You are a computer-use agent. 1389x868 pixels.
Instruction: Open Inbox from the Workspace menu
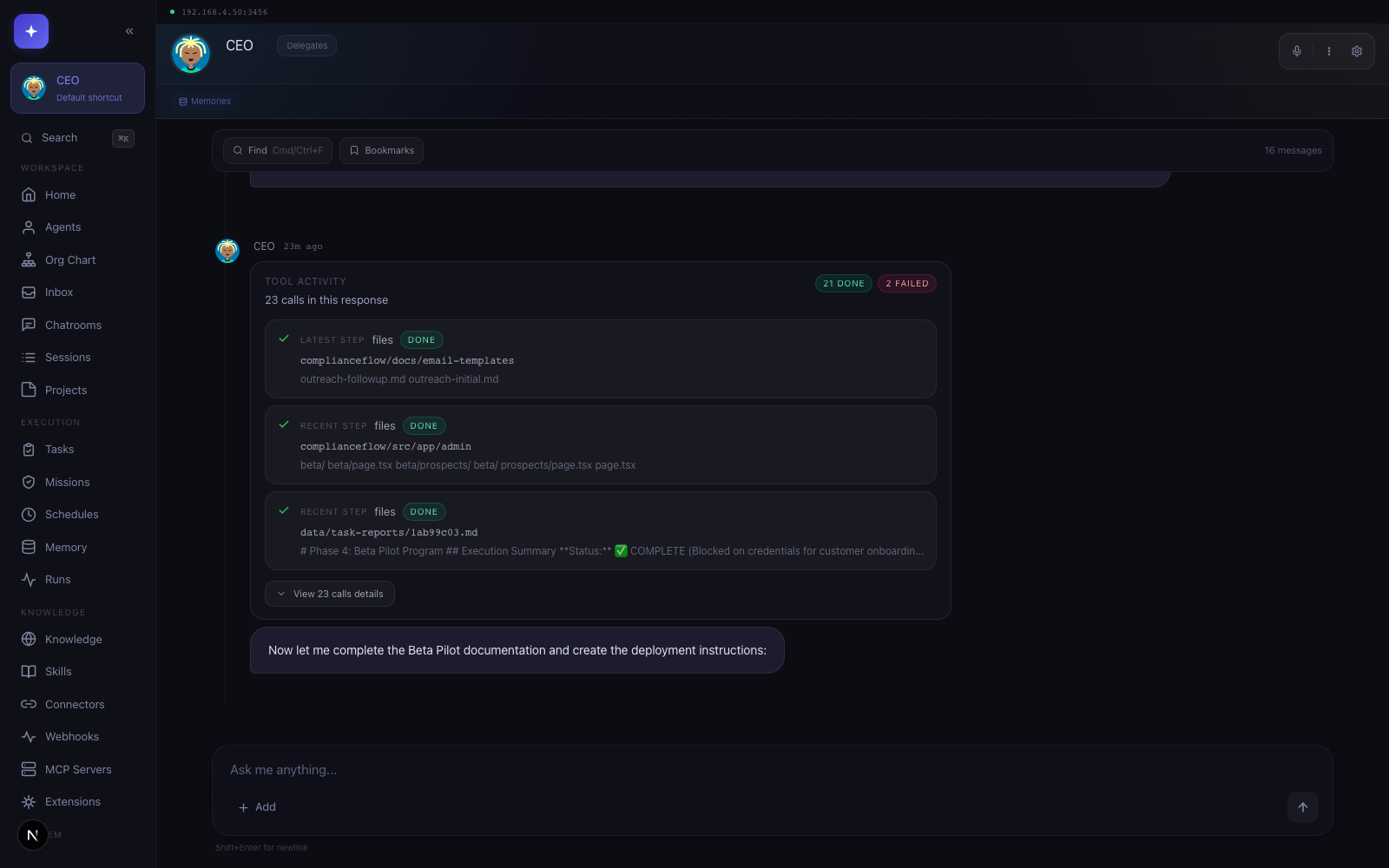point(58,292)
